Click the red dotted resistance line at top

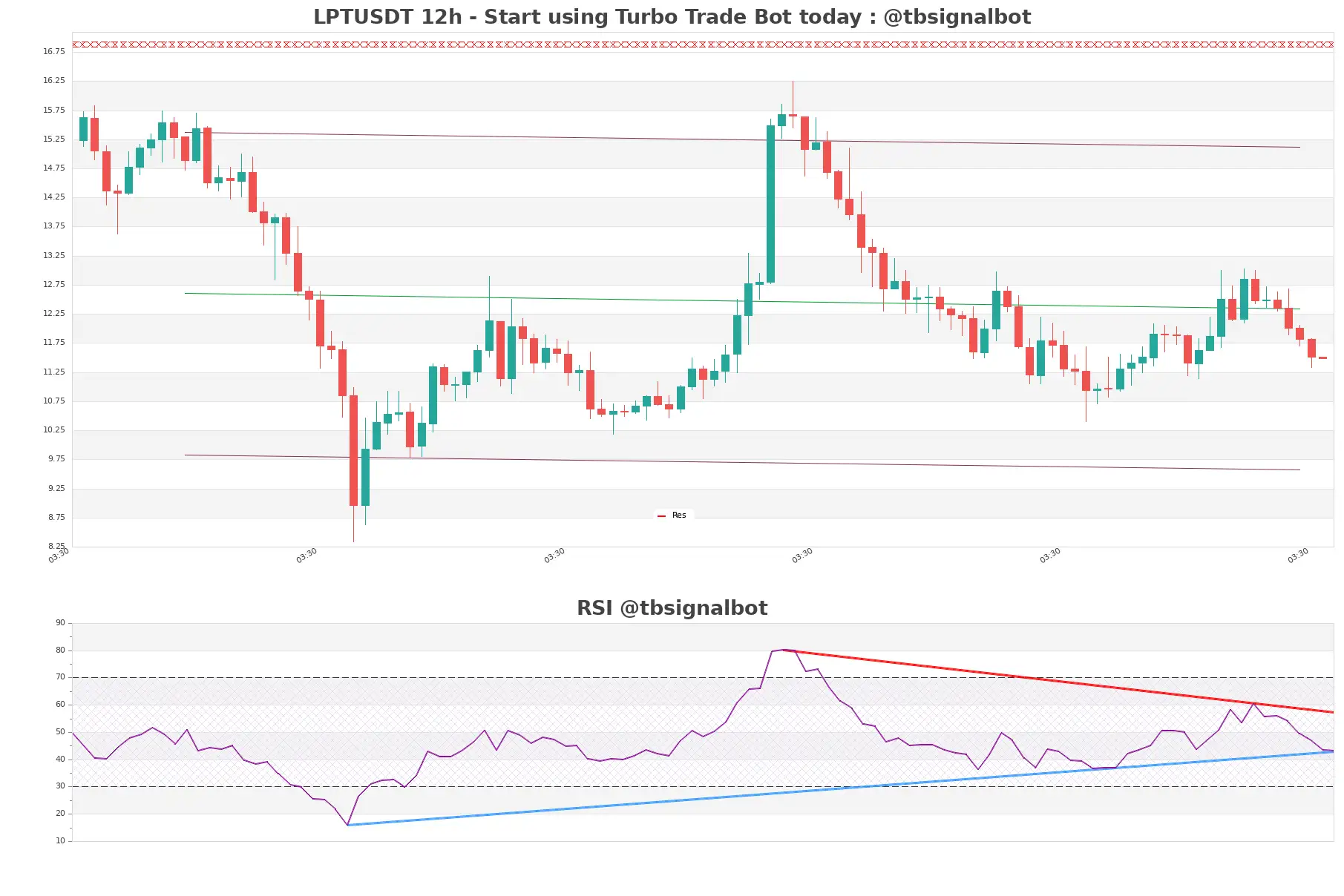(x=703, y=45)
